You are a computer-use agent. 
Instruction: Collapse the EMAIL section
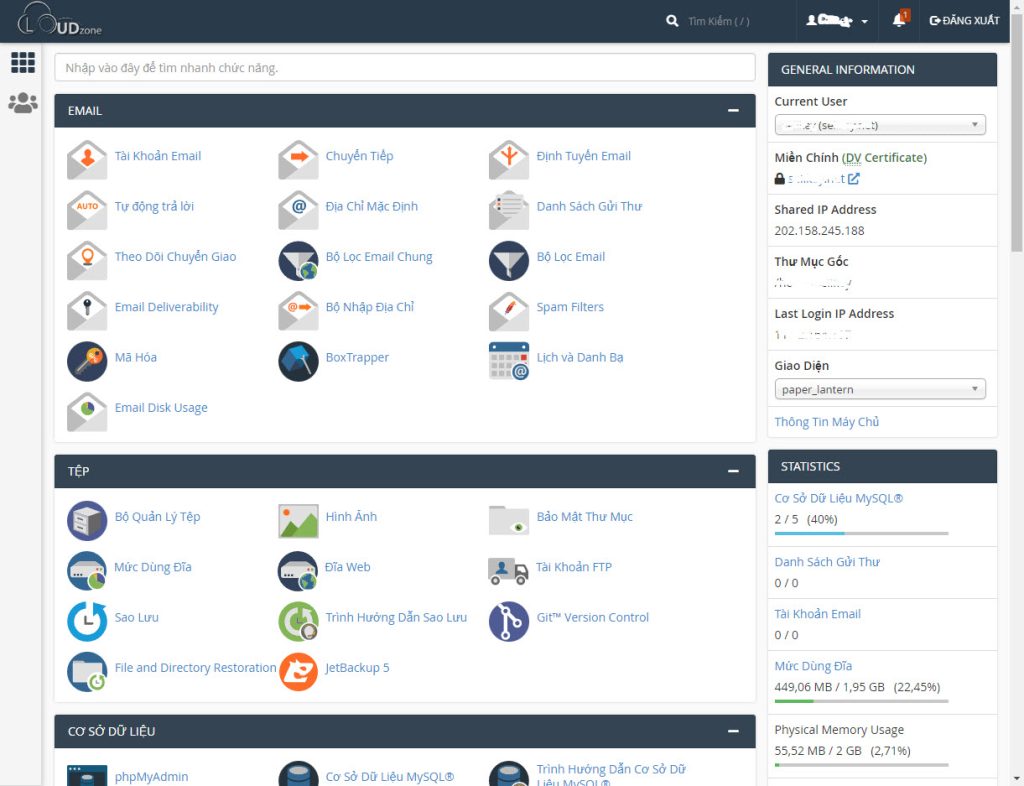734,111
